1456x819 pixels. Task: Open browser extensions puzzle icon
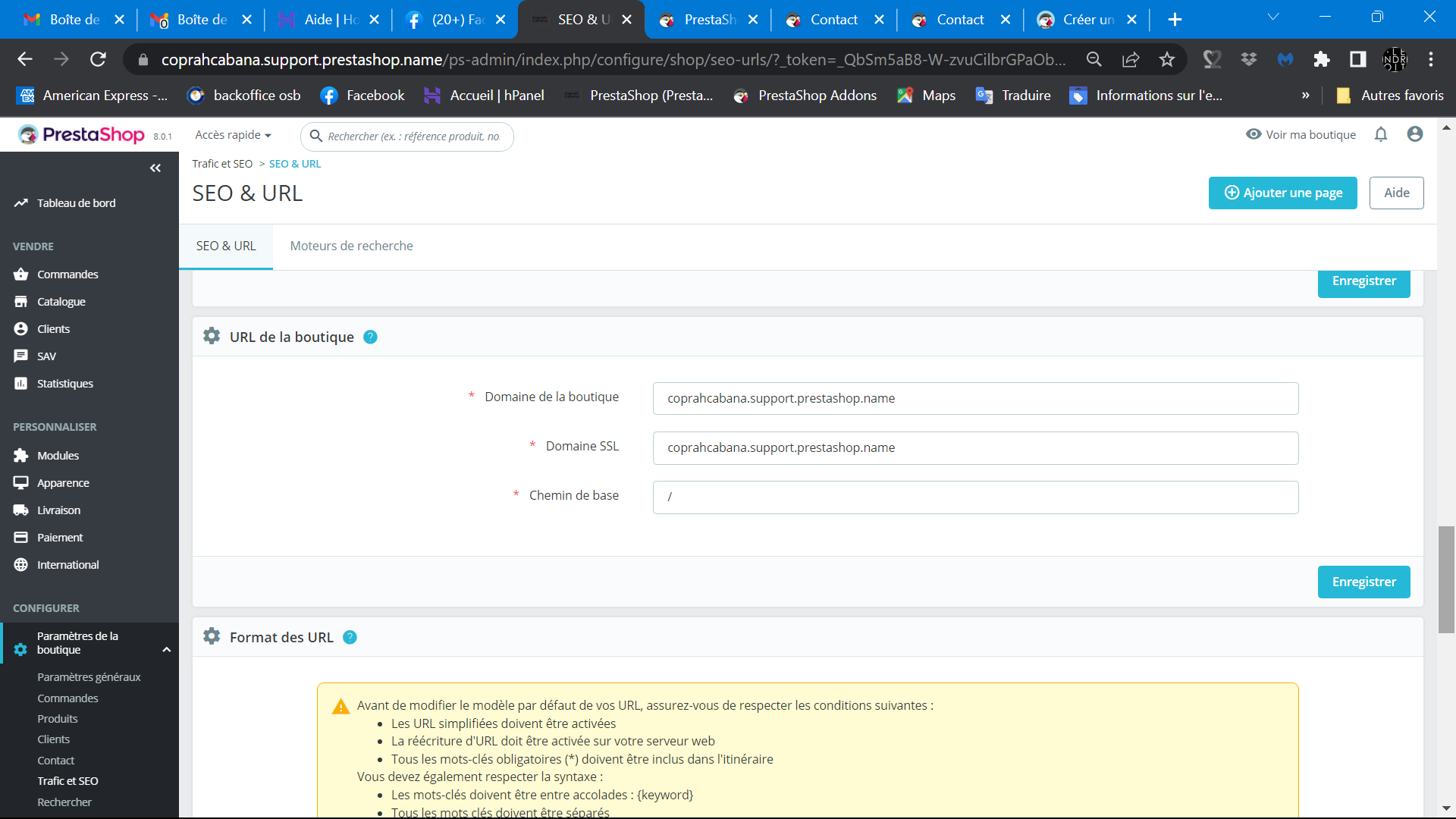(1321, 59)
